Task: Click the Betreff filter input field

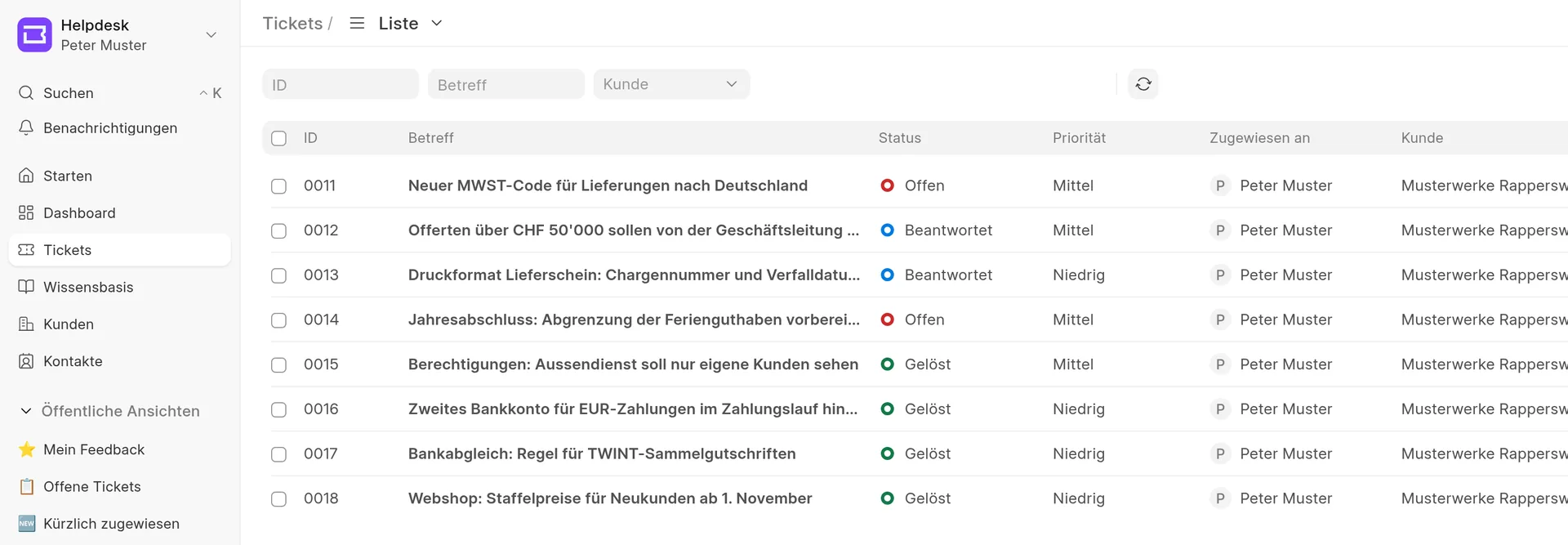Action: (506, 84)
